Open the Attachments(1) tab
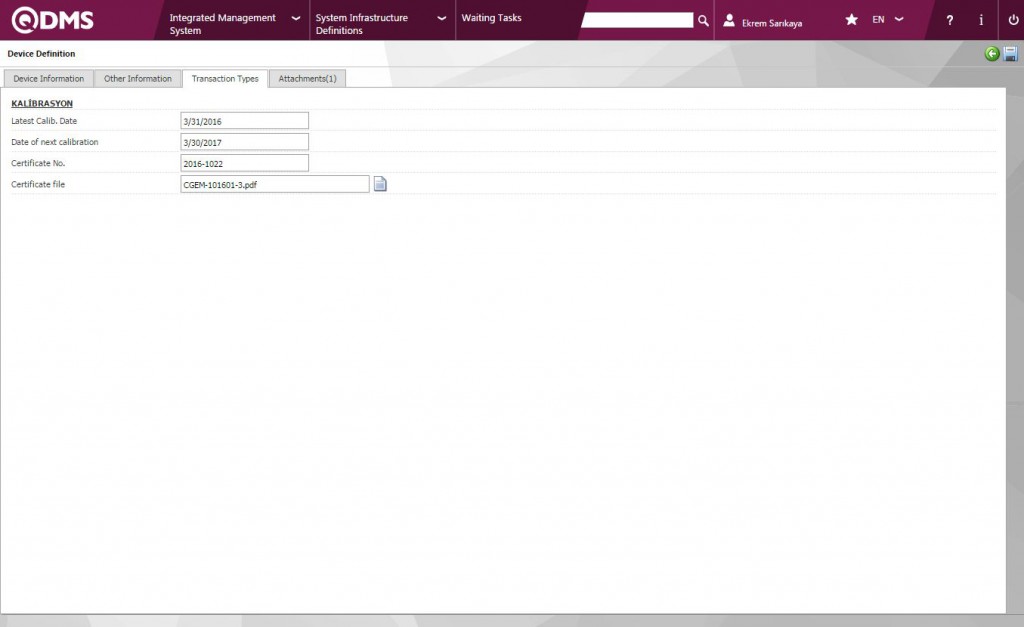 click(x=307, y=79)
